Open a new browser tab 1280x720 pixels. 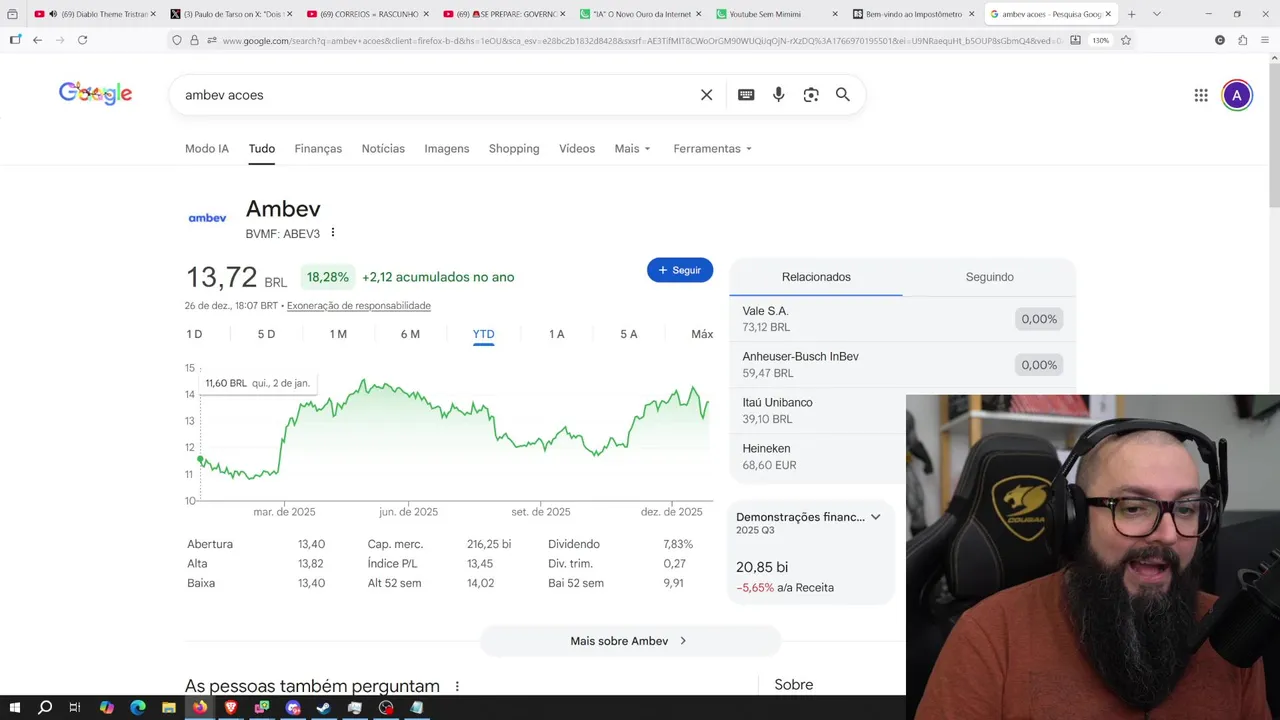1131,14
